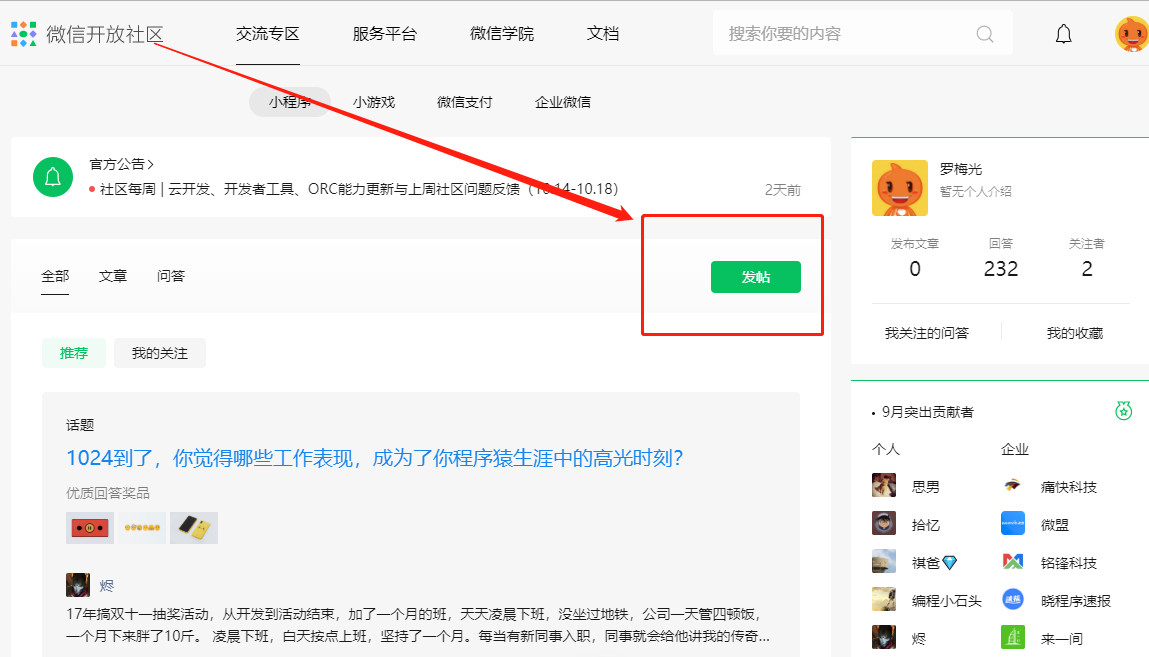1149x657 pixels.
Task: Click author name 烬 above the answer
Action: tap(106, 585)
